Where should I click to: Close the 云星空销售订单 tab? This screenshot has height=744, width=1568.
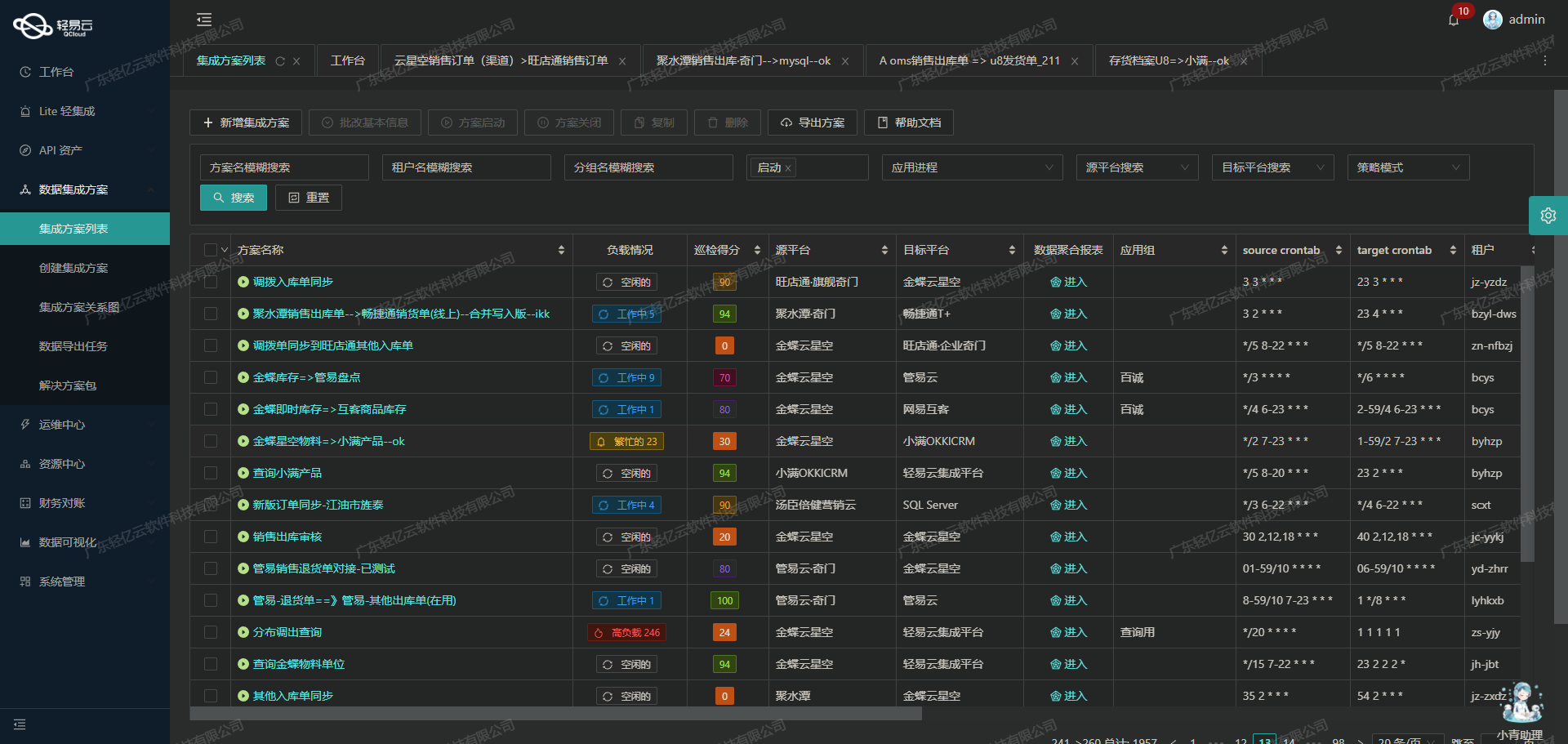[x=622, y=61]
